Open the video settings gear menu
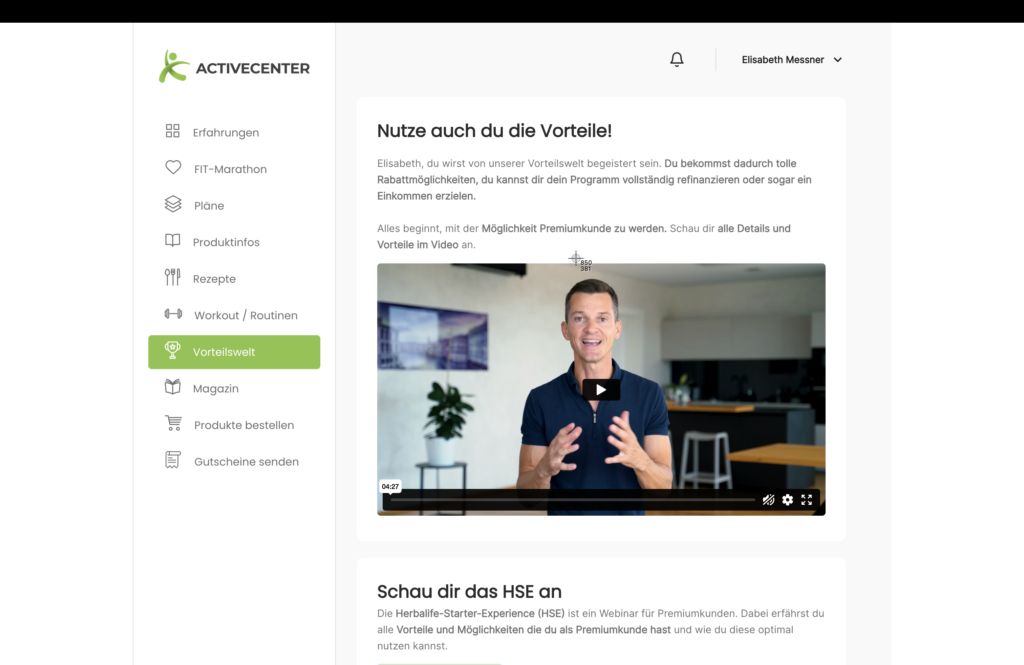The width and height of the screenshot is (1024, 665). pyautogui.click(x=787, y=499)
